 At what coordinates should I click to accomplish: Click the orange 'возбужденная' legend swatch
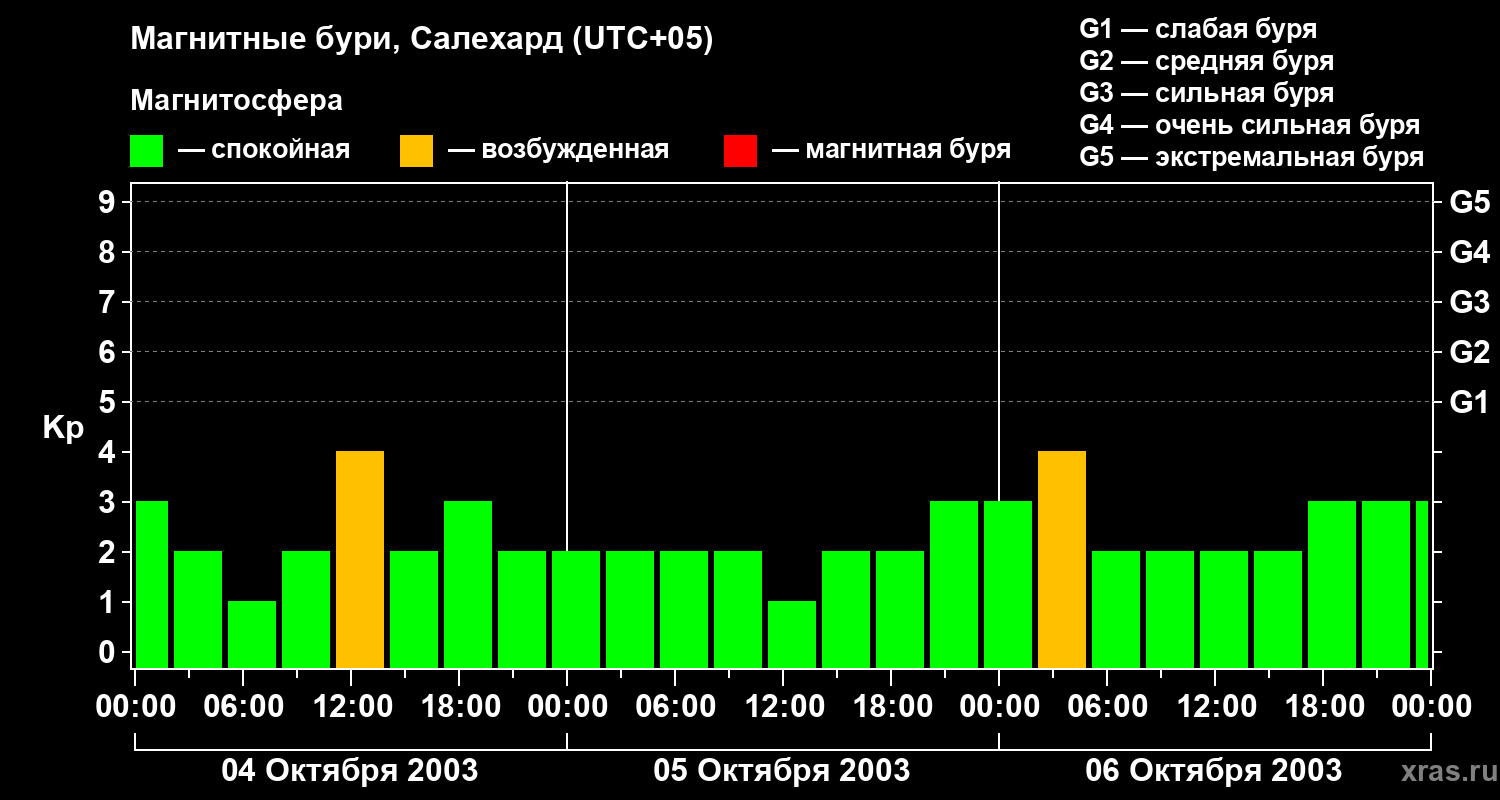(416, 151)
